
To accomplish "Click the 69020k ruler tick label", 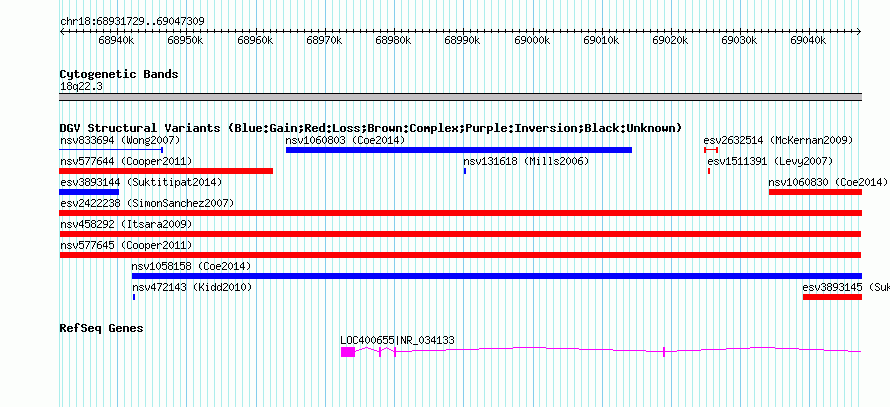I will pos(670,40).
